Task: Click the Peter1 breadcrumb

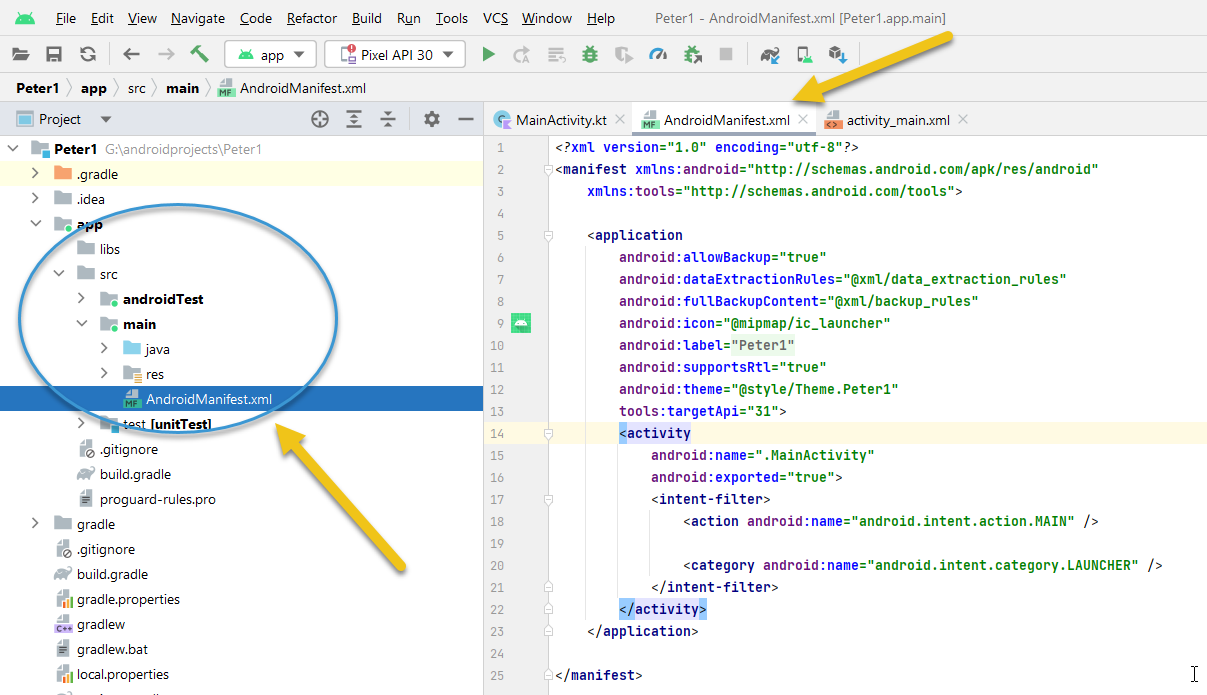Action: pos(37,88)
